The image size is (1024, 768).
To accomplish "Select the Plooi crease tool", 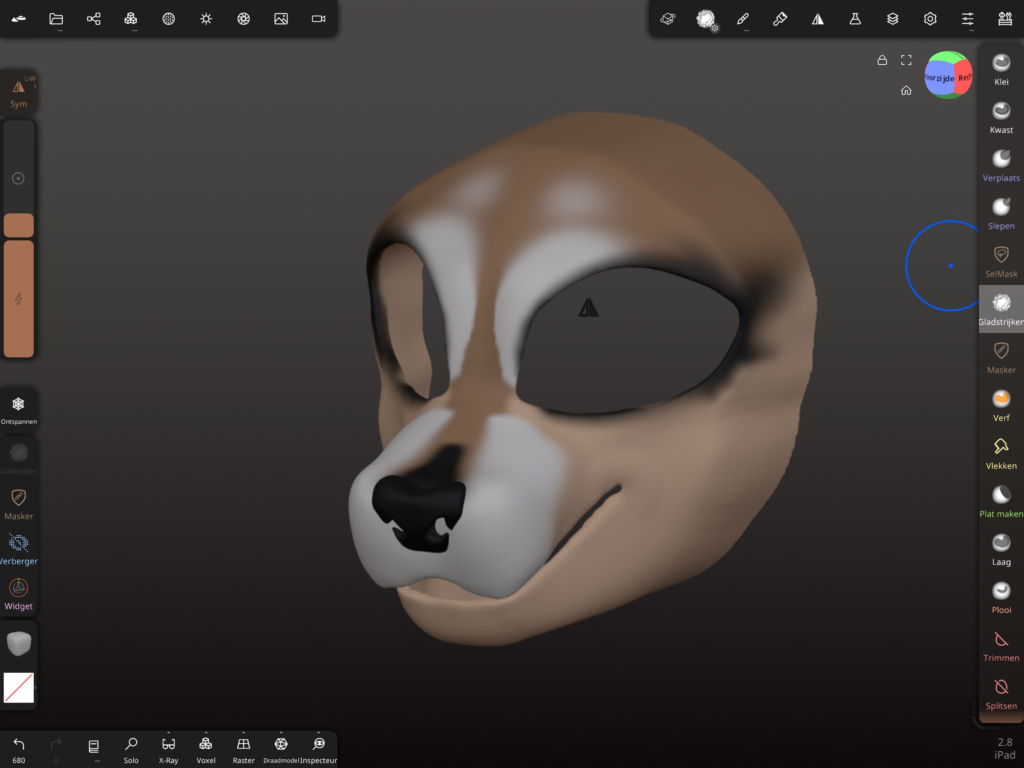I will coord(1000,597).
